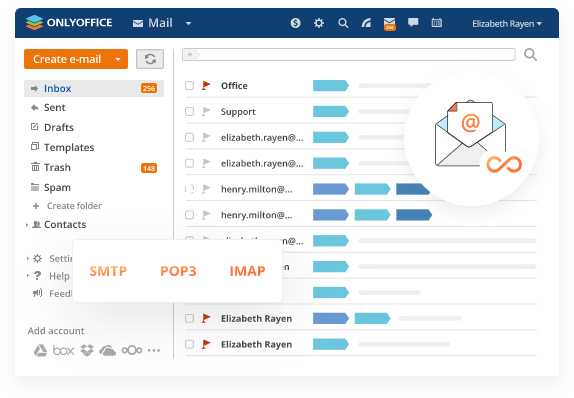Toggle the flag on Support email

206,111
